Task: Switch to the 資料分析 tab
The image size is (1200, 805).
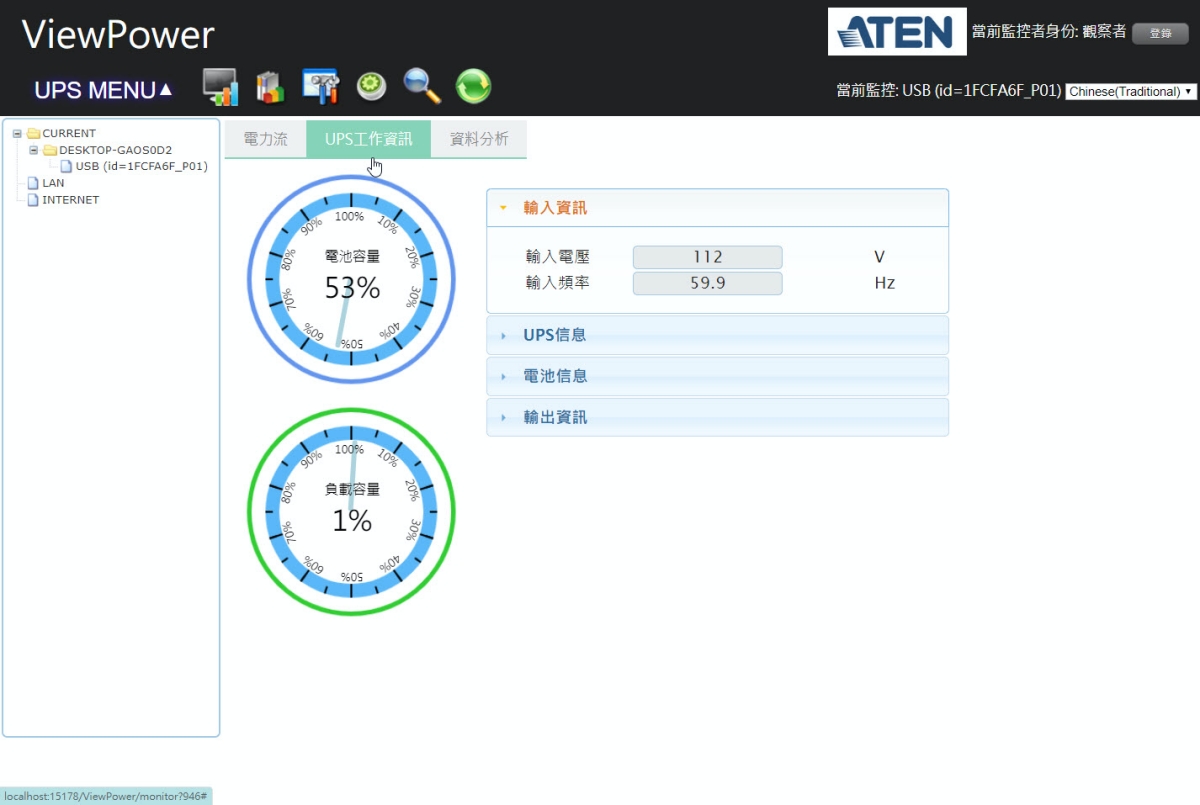Action: 479,139
